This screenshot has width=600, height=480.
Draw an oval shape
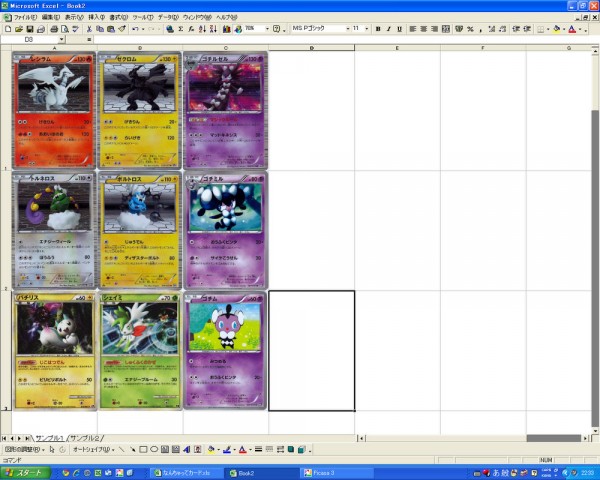tap(154, 449)
